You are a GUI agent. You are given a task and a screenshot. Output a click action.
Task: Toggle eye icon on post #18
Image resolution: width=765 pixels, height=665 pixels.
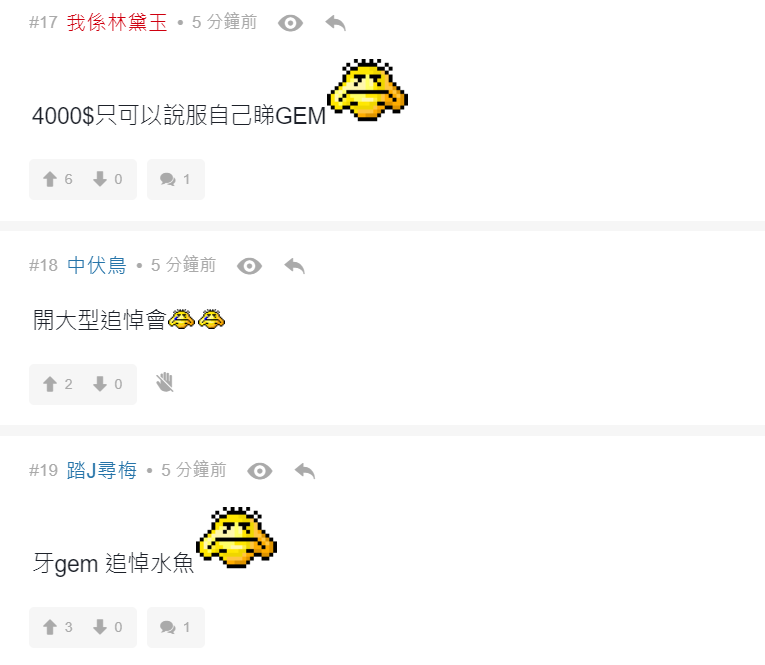pos(249,266)
